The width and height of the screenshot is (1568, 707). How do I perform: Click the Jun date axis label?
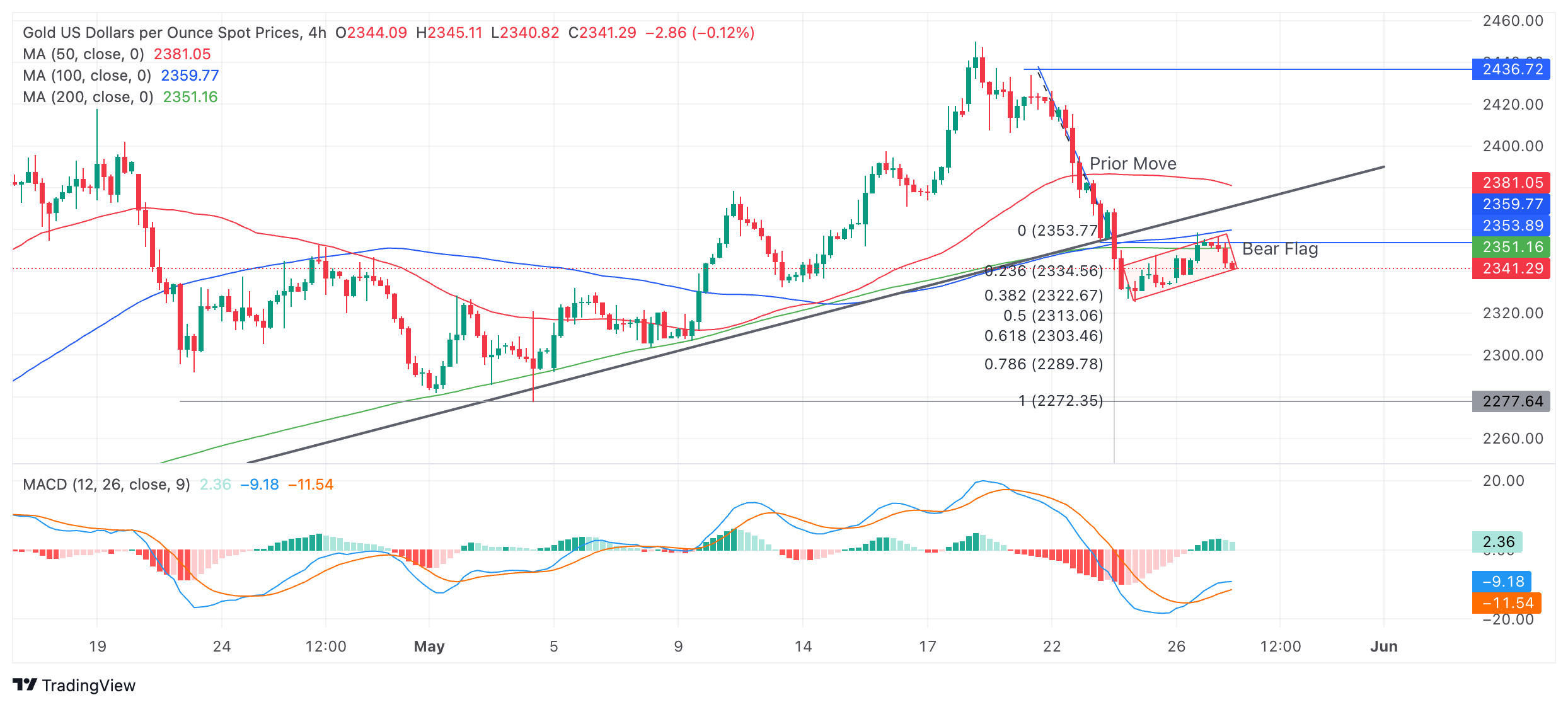(x=1383, y=647)
